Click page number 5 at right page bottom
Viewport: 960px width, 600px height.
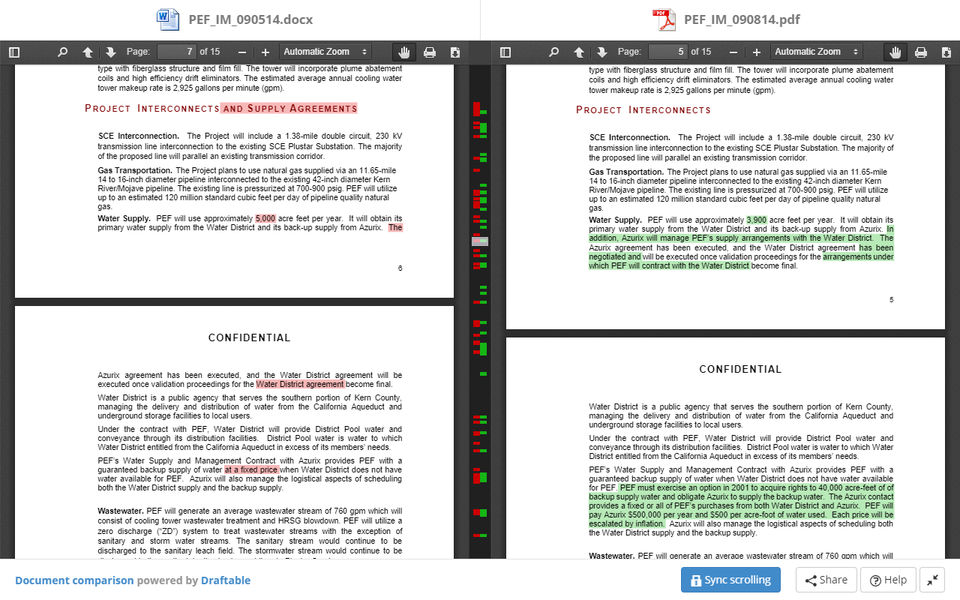(891, 300)
